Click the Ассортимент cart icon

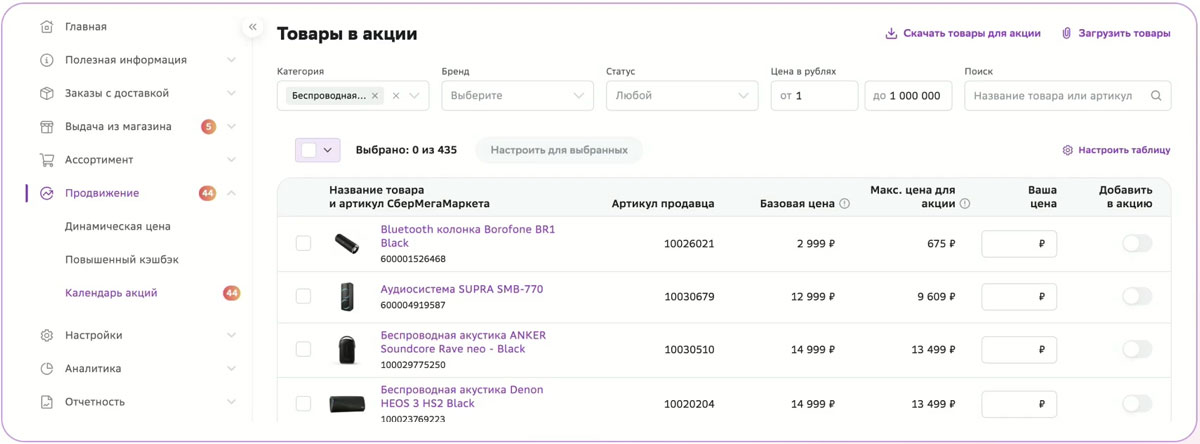[46, 159]
